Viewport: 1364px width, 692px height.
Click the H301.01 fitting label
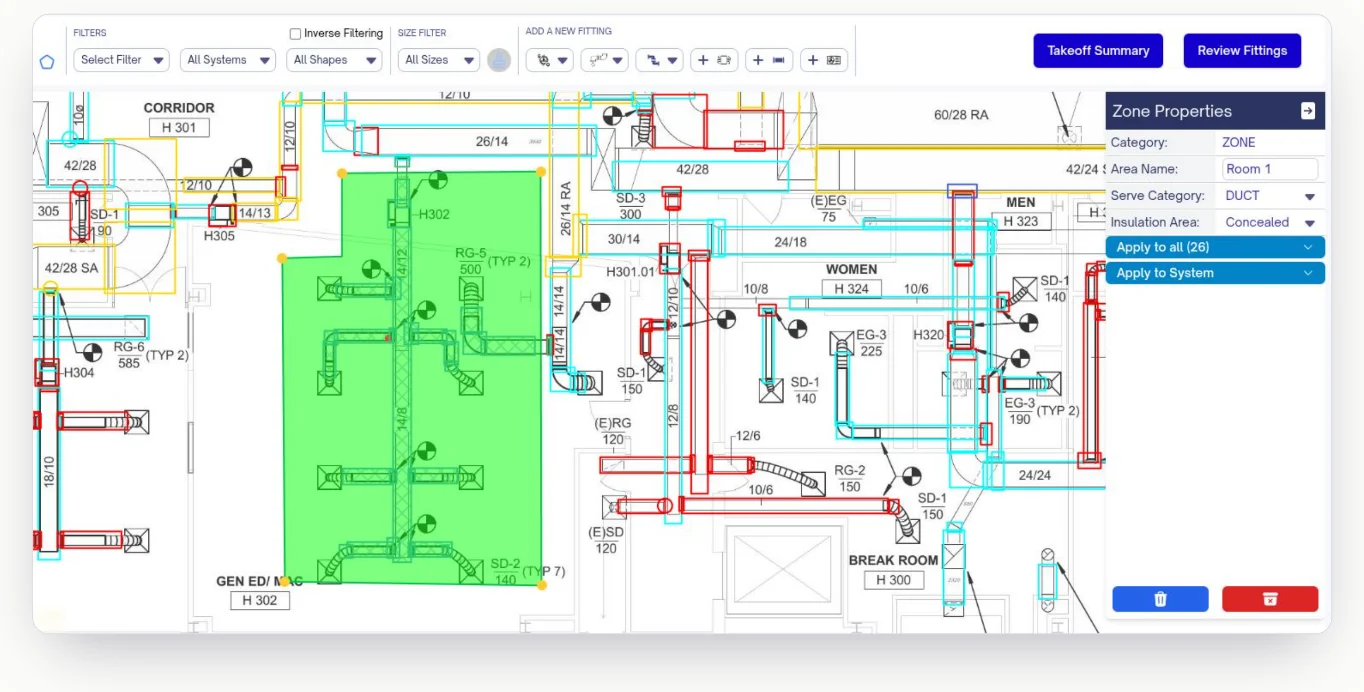pyautogui.click(x=631, y=272)
